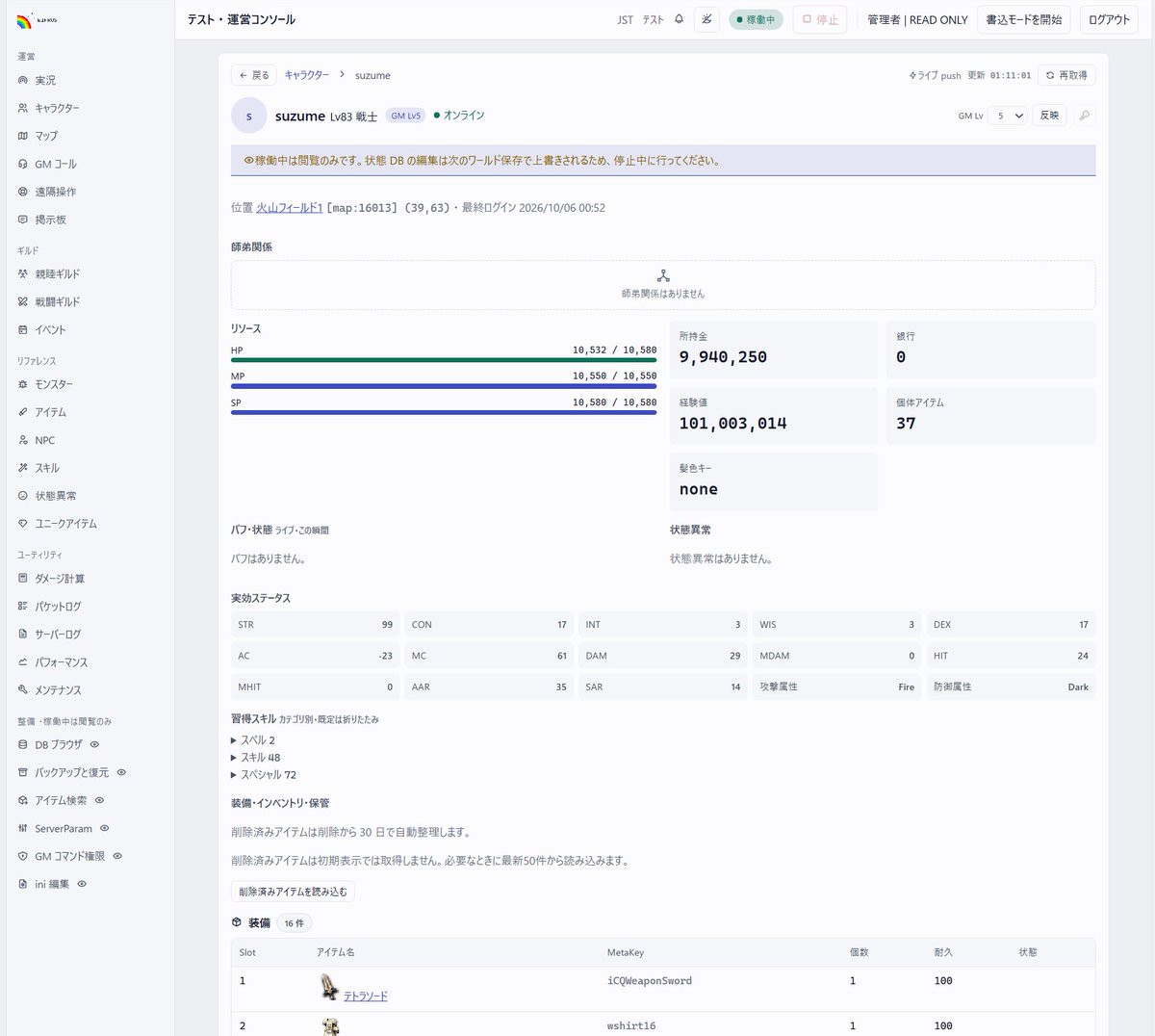Click the eye icon beside DB ブラウザ
Viewport: 1155px width, 1036px height.
[x=94, y=744]
